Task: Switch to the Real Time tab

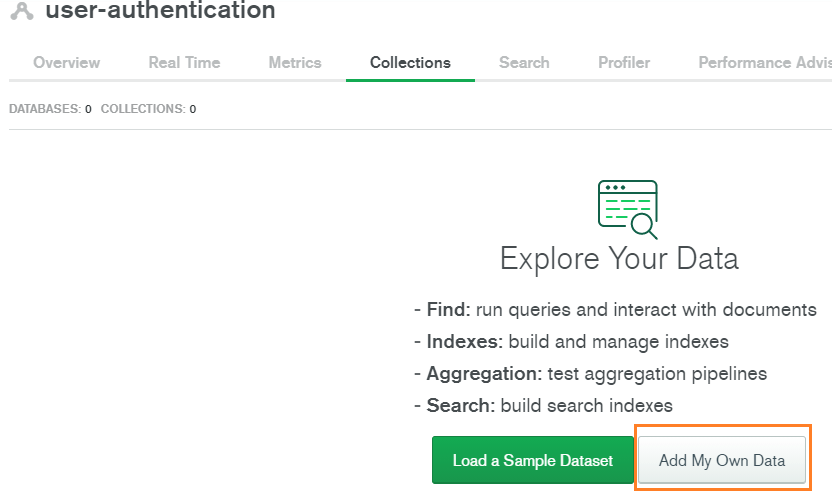Action: (184, 62)
